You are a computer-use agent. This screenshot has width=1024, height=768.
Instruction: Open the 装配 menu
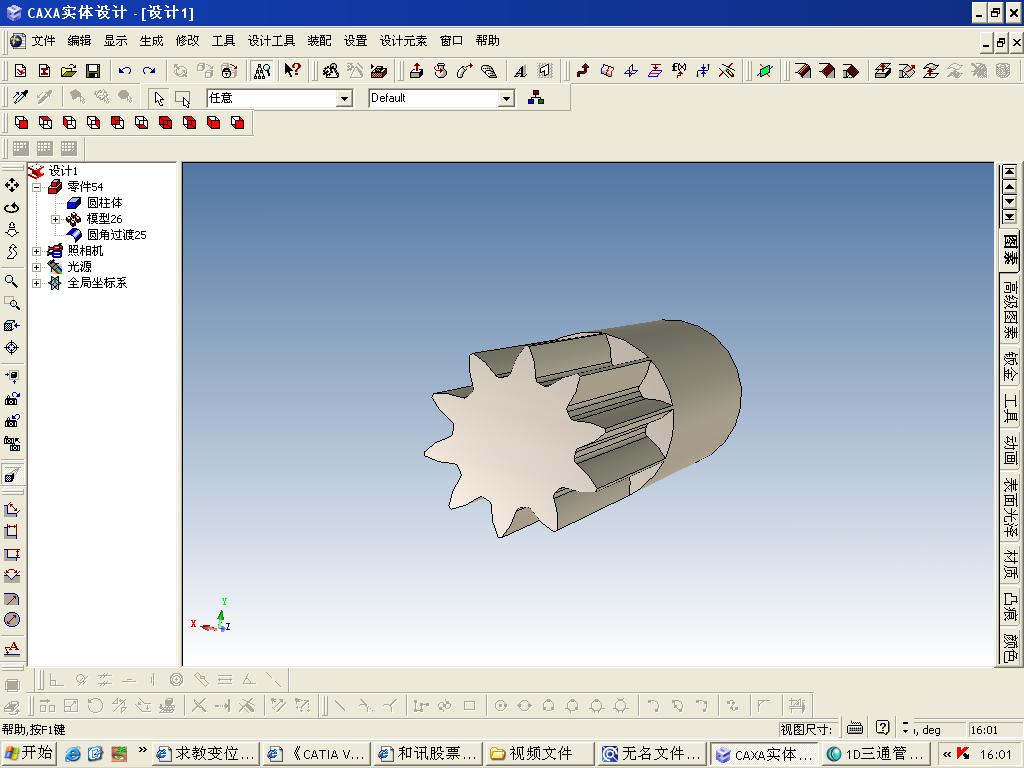point(319,40)
